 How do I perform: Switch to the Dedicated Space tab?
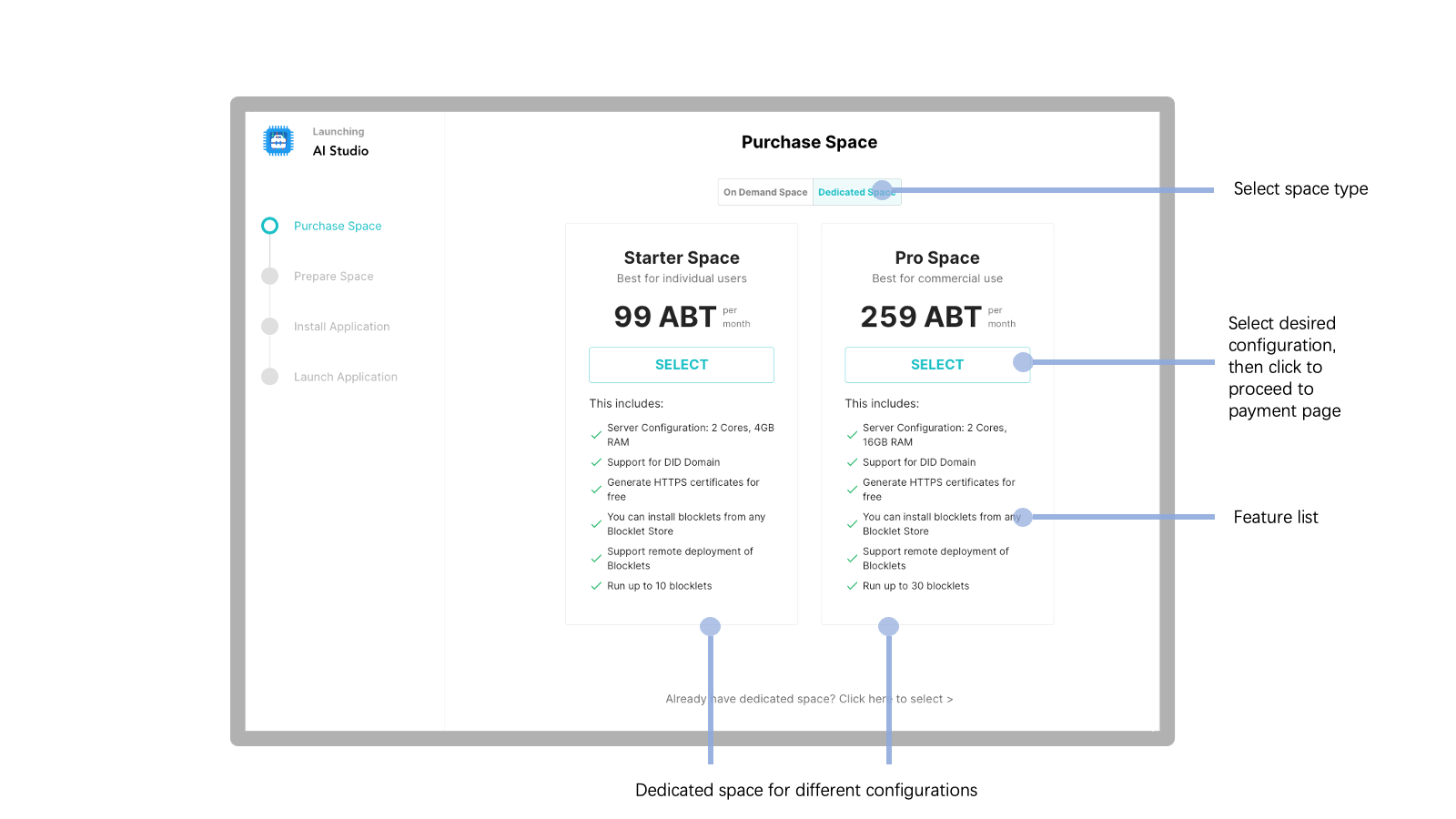(855, 192)
